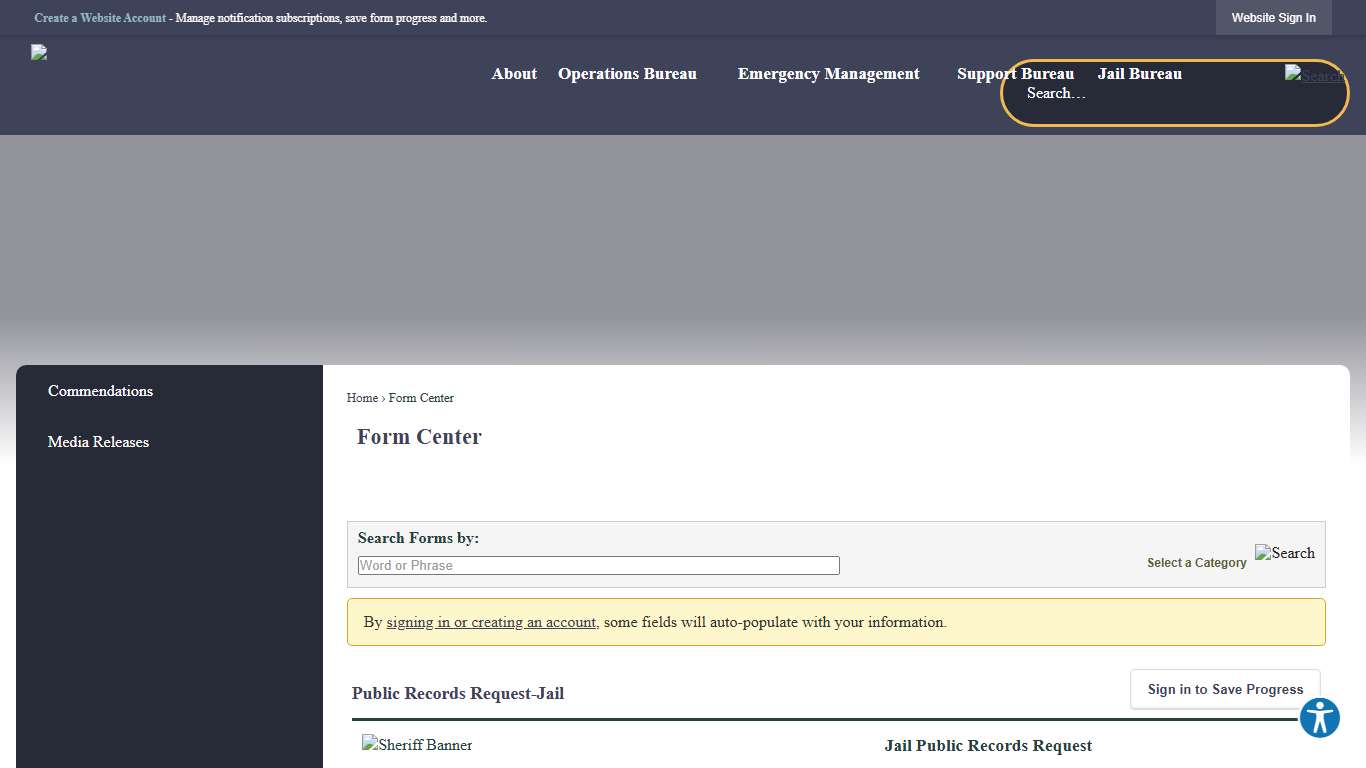This screenshot has width=1366, height=768.
Task: Open the accessibility options widget
Action: pos(1319,717)
